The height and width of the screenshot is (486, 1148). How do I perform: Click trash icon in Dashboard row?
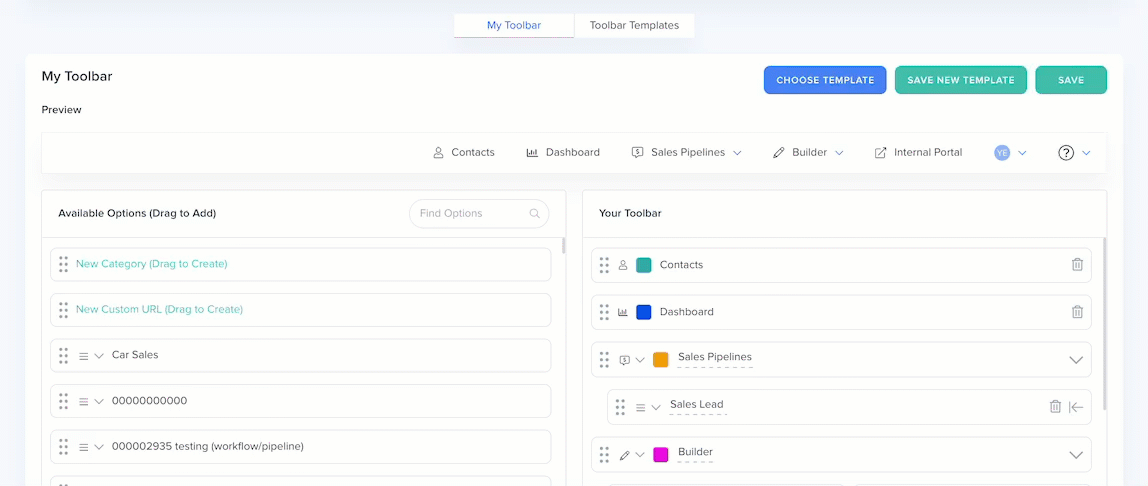click(x=1077, y=312)
